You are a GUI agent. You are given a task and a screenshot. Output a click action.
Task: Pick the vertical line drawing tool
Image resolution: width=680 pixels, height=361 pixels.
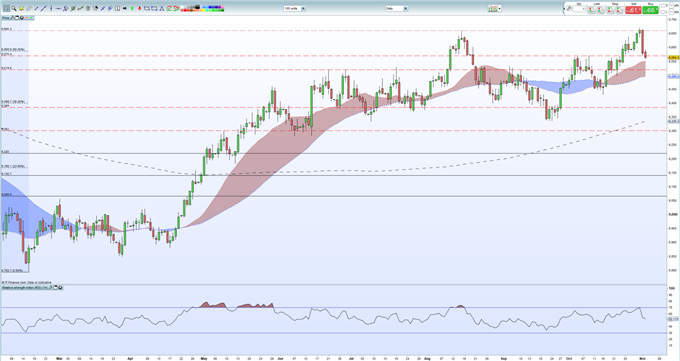51,8
